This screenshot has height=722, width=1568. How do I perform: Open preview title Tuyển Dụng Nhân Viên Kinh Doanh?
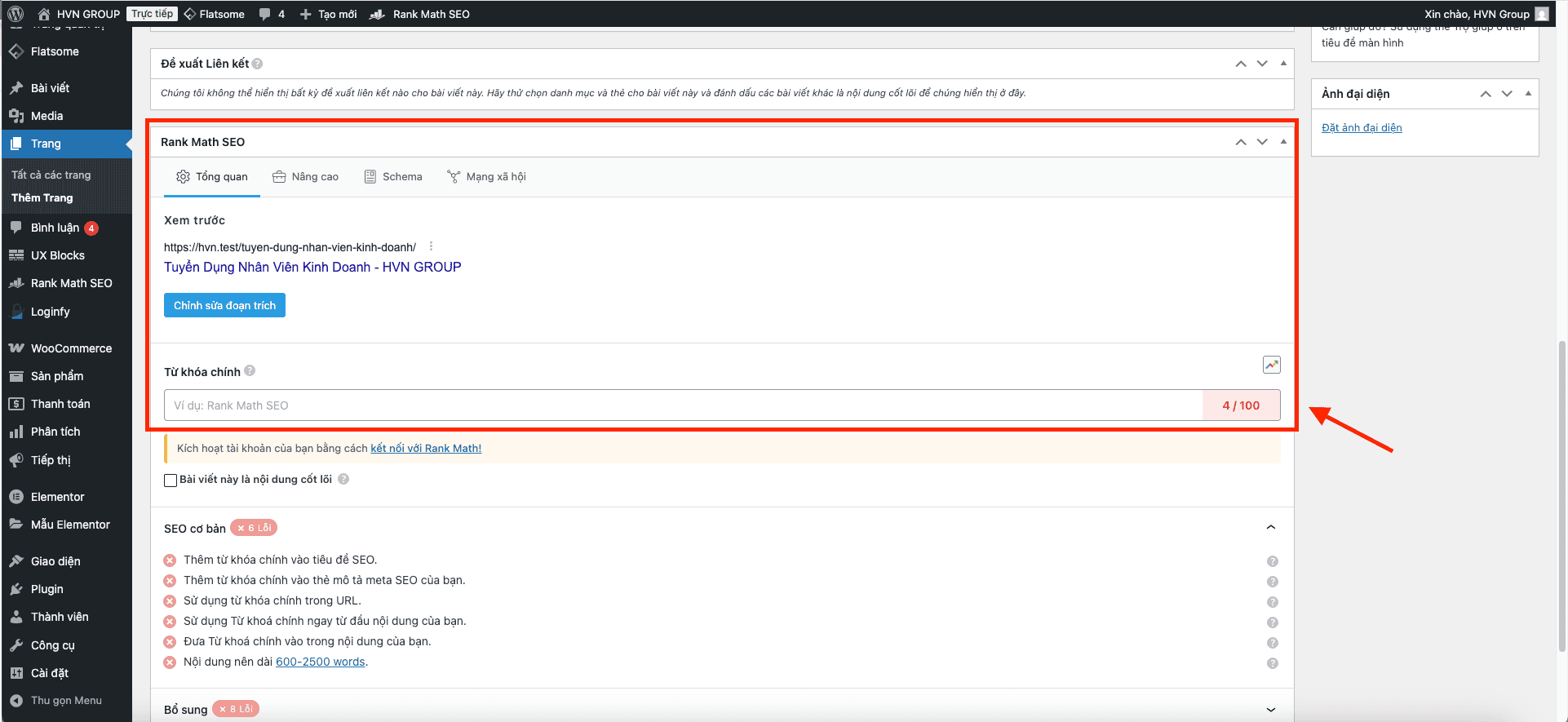(x=312, y=267)
